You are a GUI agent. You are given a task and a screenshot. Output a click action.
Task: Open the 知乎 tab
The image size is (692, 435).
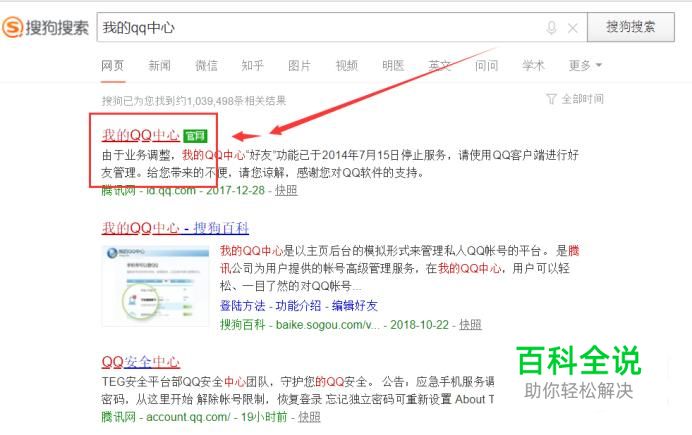[252, 66]
